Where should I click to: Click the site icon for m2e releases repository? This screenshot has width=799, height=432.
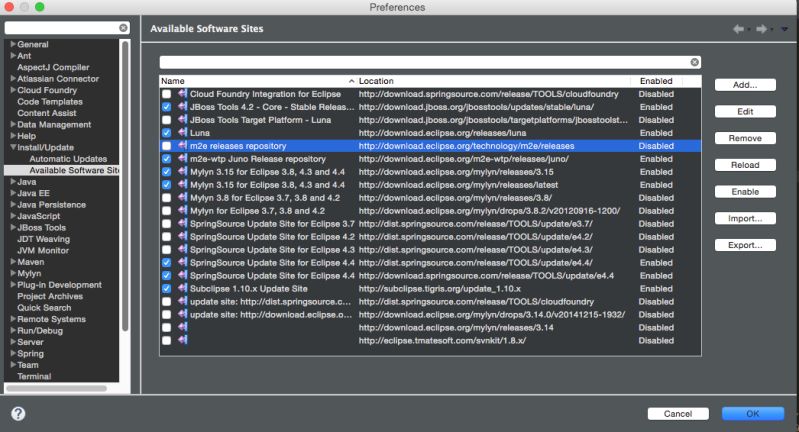[182, 146]
